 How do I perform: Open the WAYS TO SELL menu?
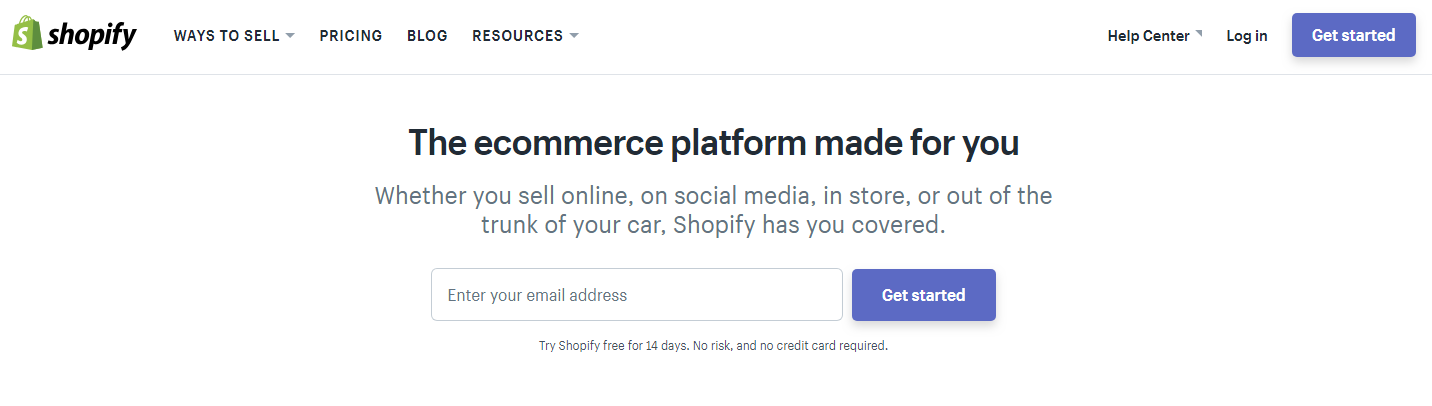coord(226,36)
